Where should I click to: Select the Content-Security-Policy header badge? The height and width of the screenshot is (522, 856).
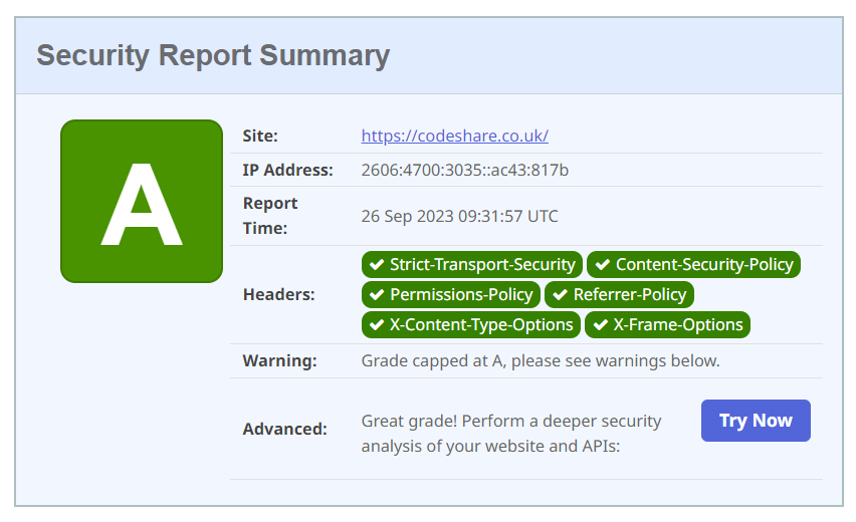click(694, 265)
